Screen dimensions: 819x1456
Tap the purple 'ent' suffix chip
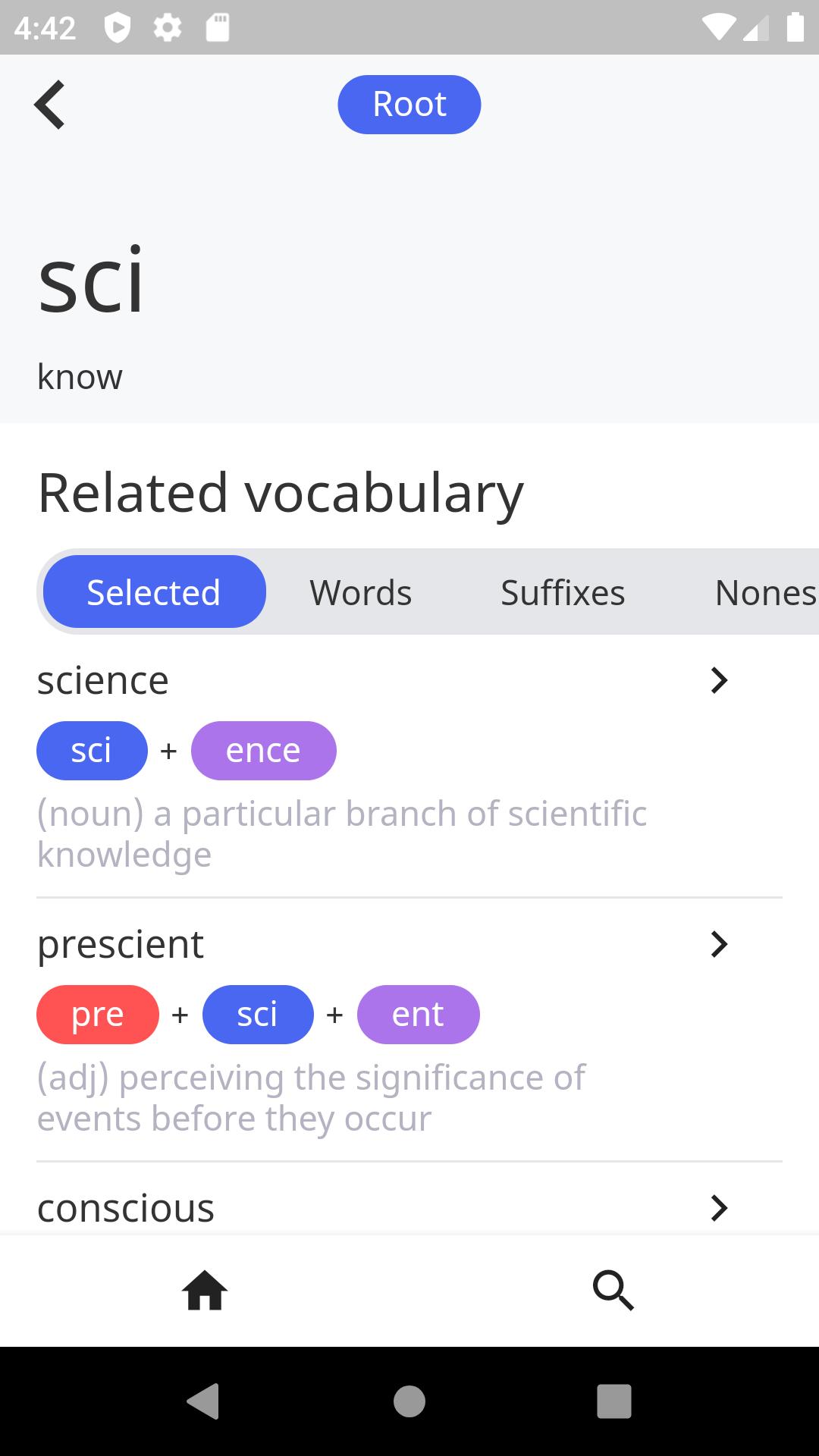(x=418, y=1015)
